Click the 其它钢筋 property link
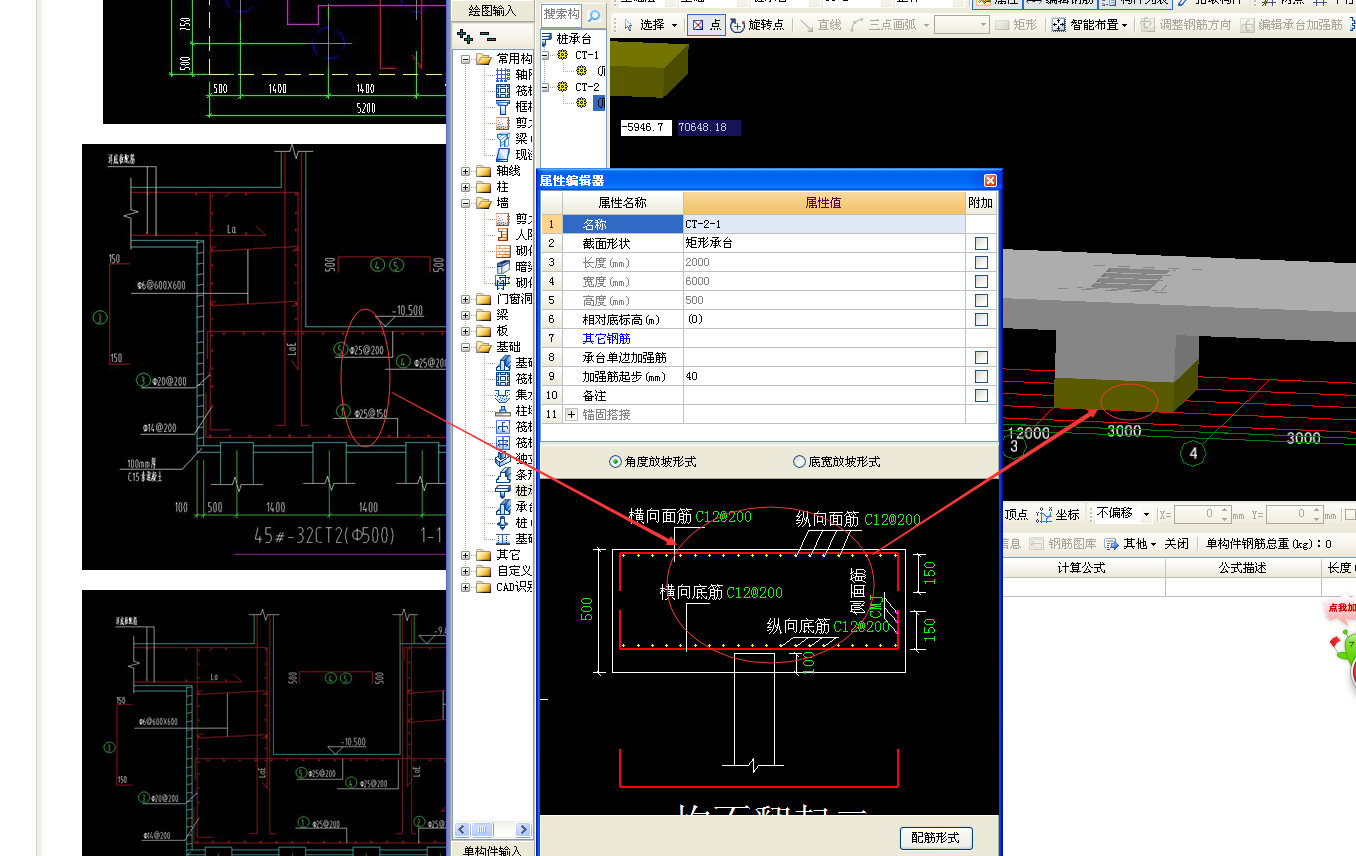 click(606, 338)
